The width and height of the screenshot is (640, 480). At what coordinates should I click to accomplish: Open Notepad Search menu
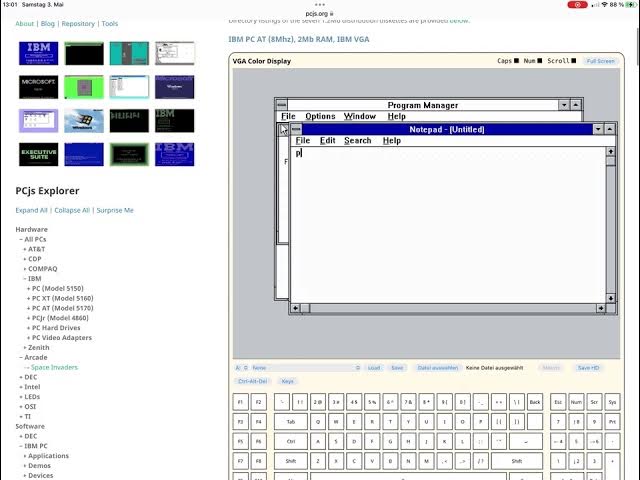coord(358,140)
